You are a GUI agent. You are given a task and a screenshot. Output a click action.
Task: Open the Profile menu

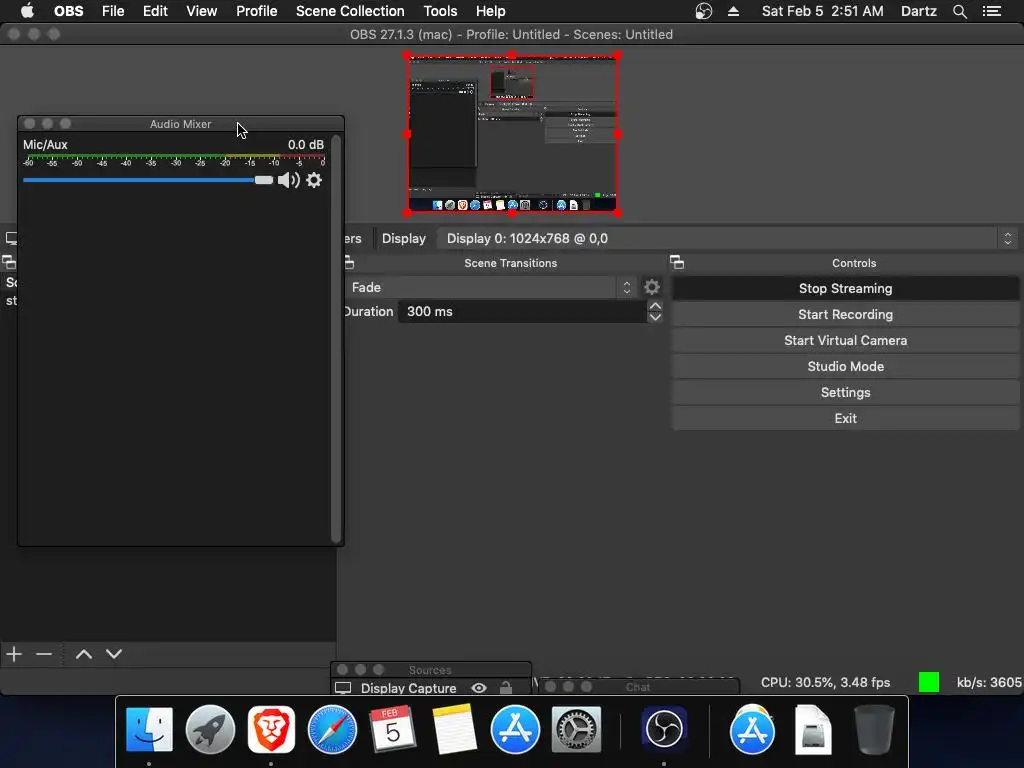[257, 11]
